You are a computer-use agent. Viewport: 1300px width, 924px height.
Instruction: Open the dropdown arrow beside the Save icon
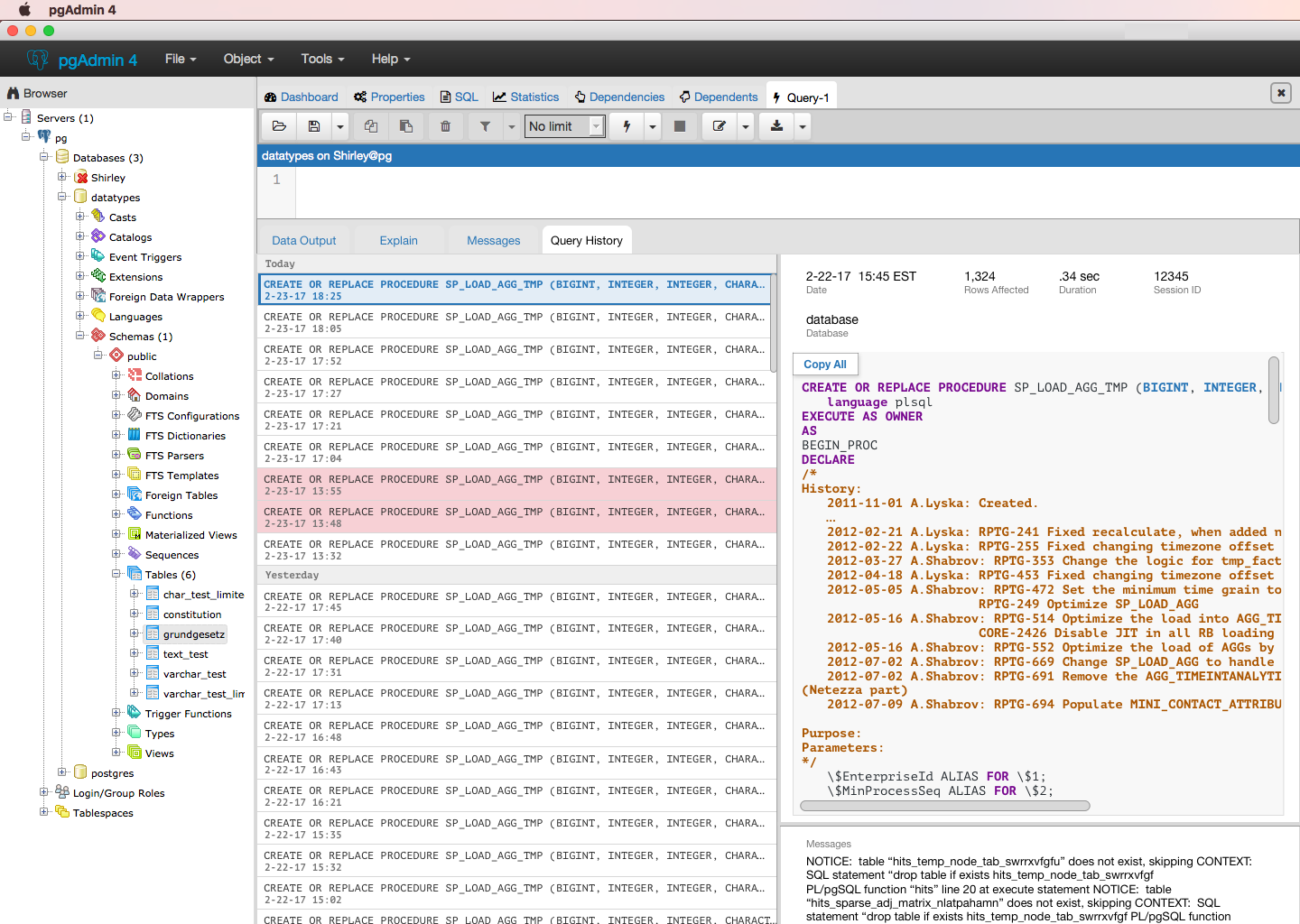click(x=340, y=126)
